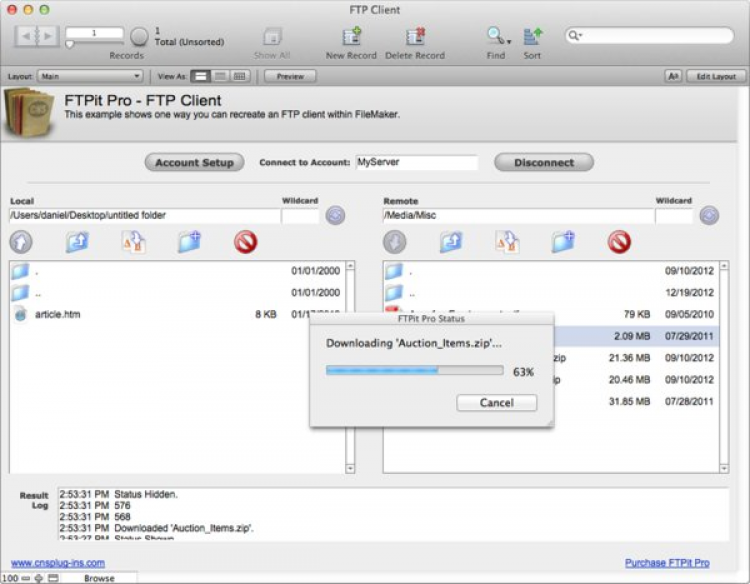The height and width of the screenshot is (584, 750).
Task: Click the toolbar quick search field
Action: click(649, 35)
